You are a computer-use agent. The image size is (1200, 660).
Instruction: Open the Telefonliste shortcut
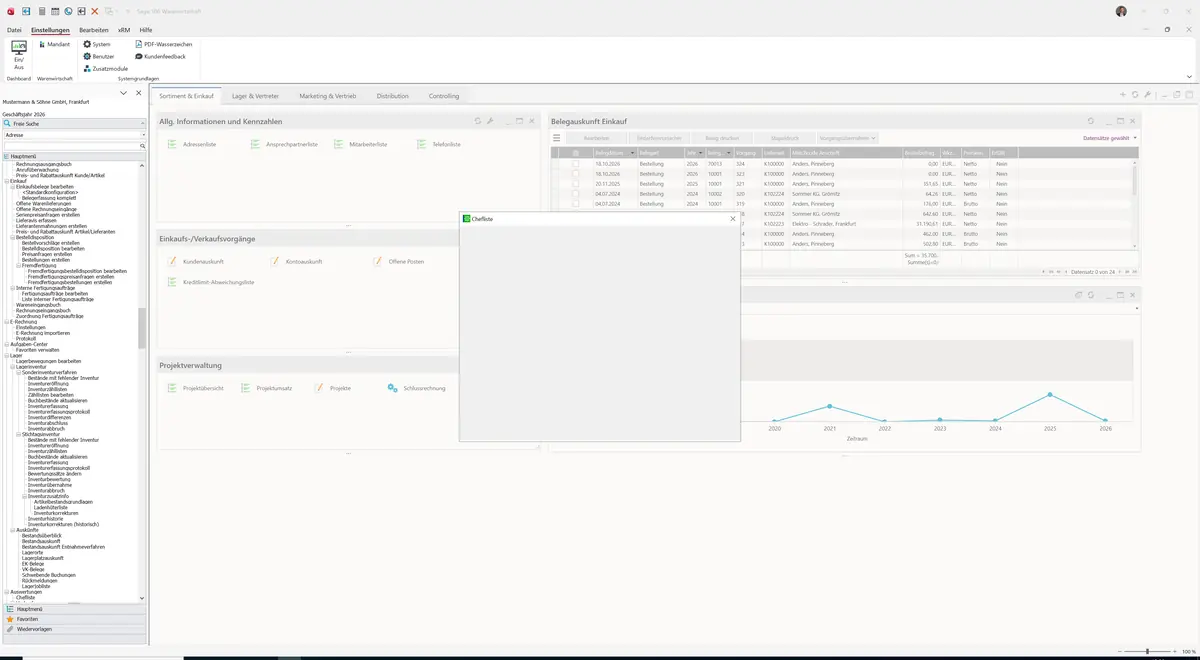439,144
